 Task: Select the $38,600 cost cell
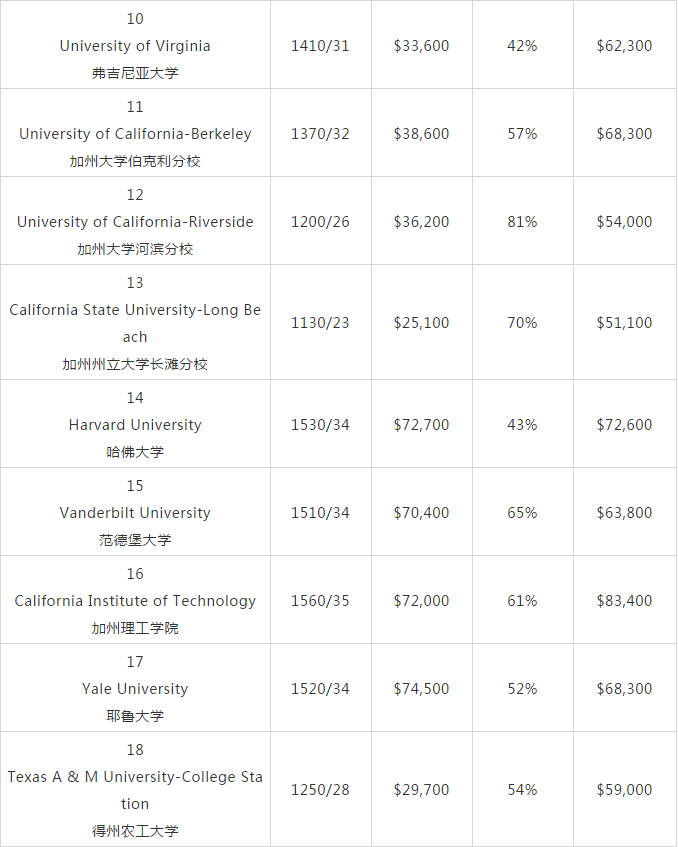click(x=421, y=134)
